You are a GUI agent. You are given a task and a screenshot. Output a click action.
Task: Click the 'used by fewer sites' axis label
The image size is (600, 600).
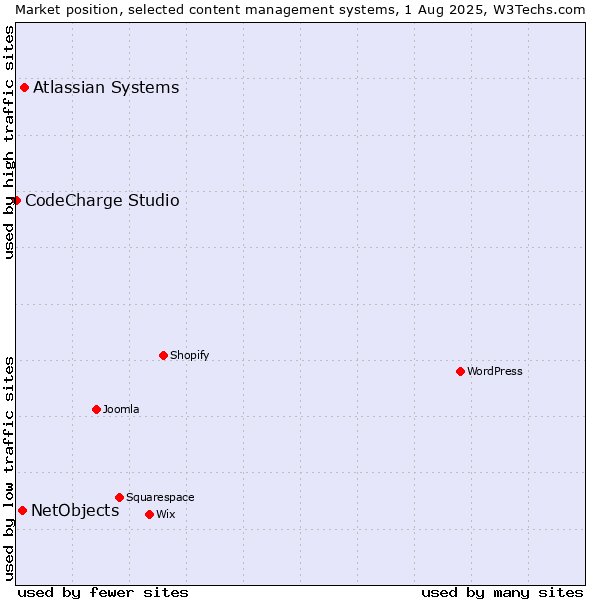[103, 593]
